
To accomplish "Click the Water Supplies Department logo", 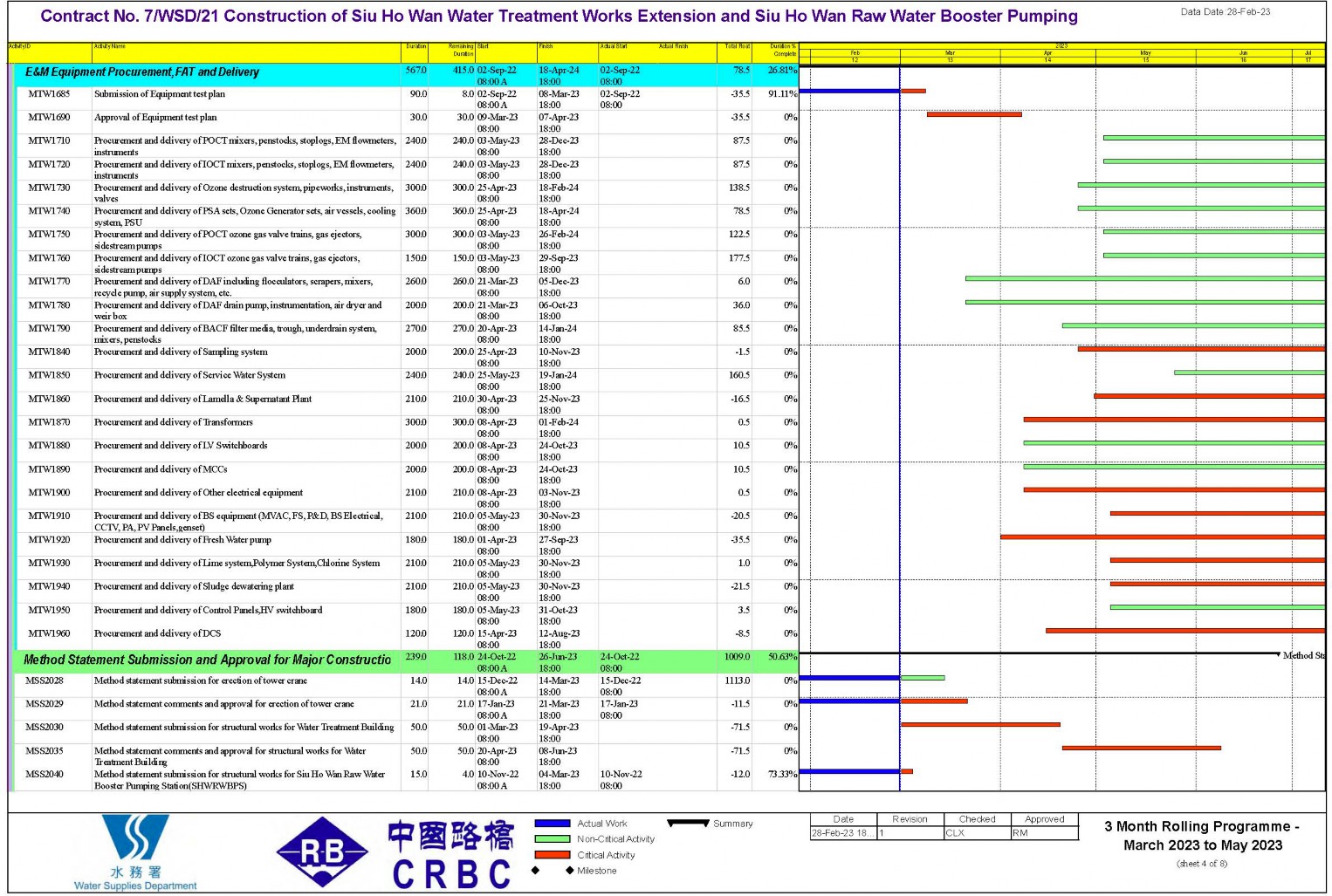I will [135, 852].
